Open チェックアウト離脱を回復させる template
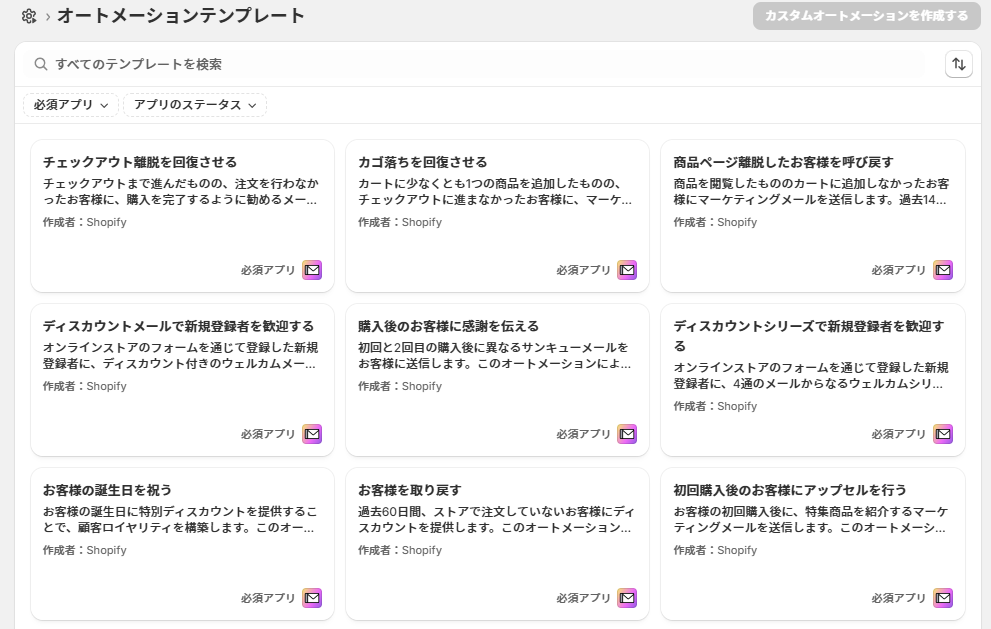Image resolution: width=991 pixels, height=629 pixels. click(x=140, y=162)
